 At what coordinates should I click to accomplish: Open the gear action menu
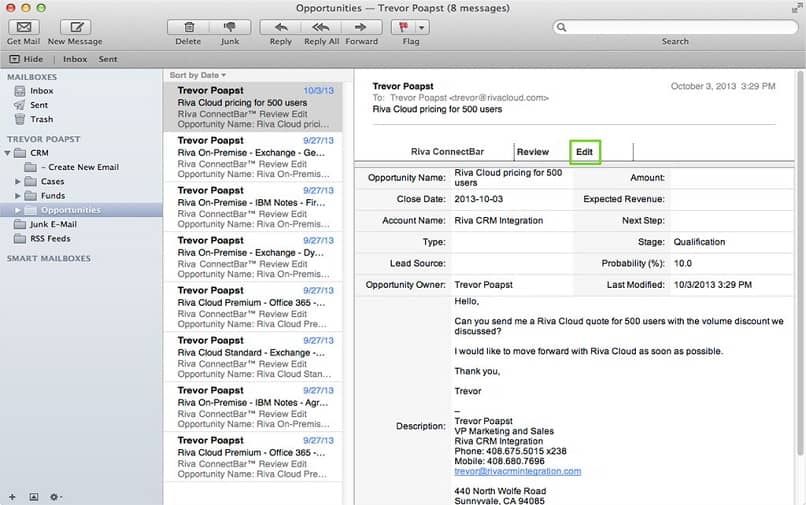click(55, 497)
